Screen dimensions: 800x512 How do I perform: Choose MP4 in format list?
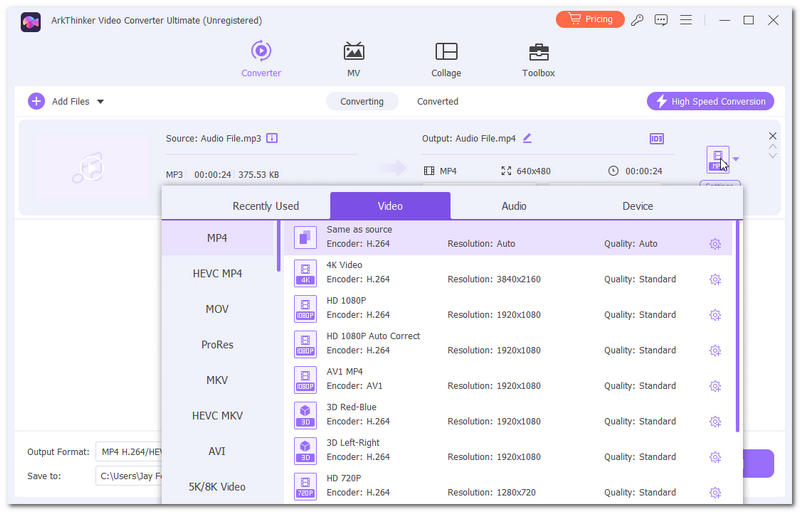tap(219, 238)
